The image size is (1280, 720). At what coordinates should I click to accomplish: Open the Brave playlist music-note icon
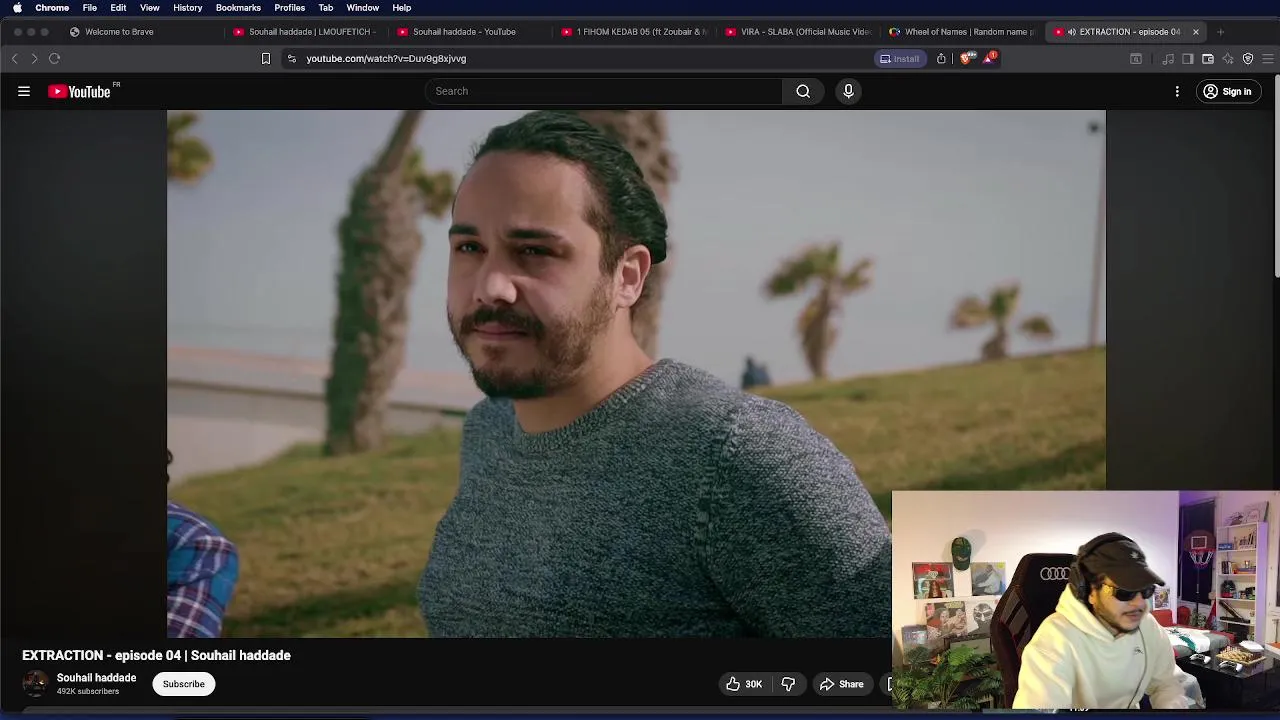(x=1168, y=59)
